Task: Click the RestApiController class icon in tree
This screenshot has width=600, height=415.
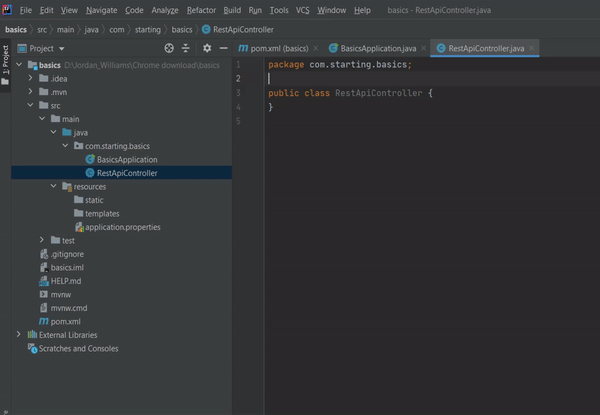Action: 90,173
